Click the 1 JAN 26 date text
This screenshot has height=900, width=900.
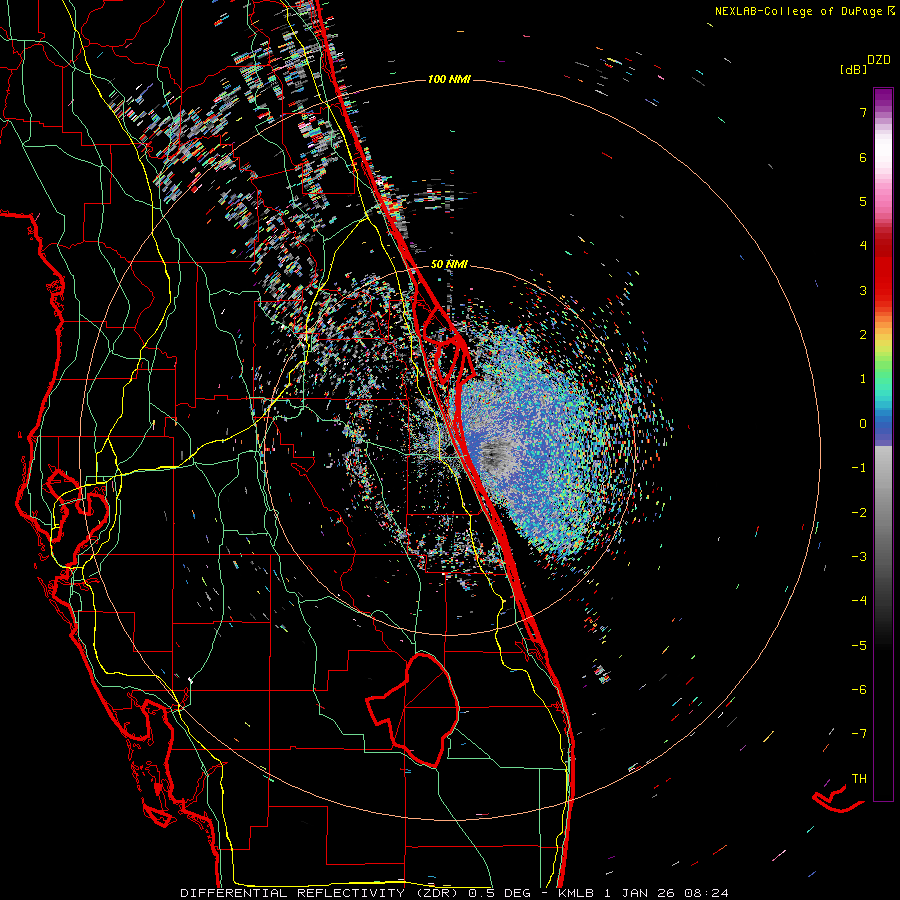(x=639, y=893)
